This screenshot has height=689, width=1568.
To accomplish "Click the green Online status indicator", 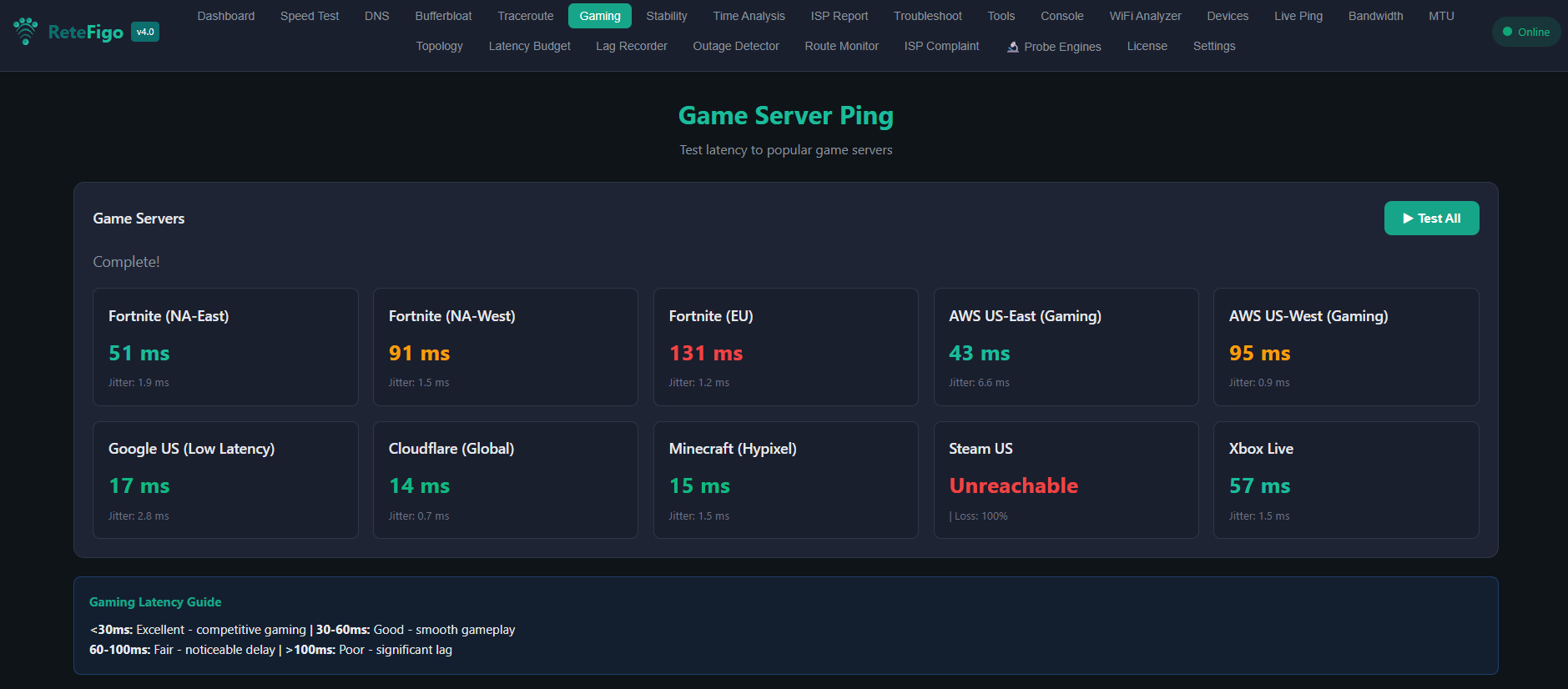I will 1525,32.
